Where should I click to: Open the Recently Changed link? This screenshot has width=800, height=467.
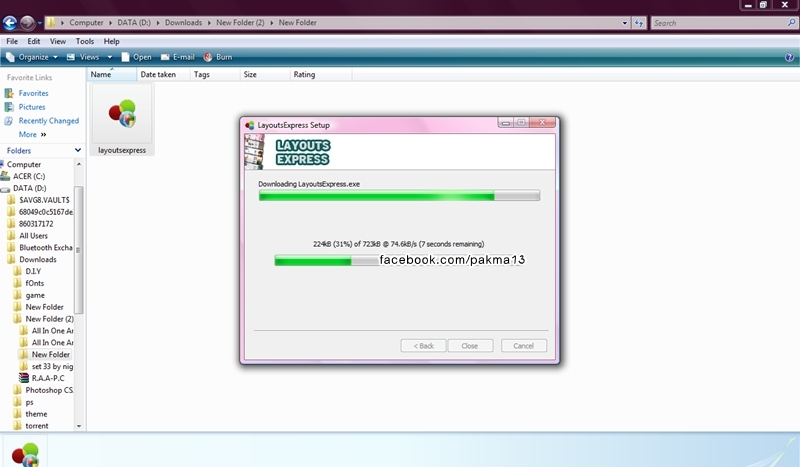tap(49, 121)
